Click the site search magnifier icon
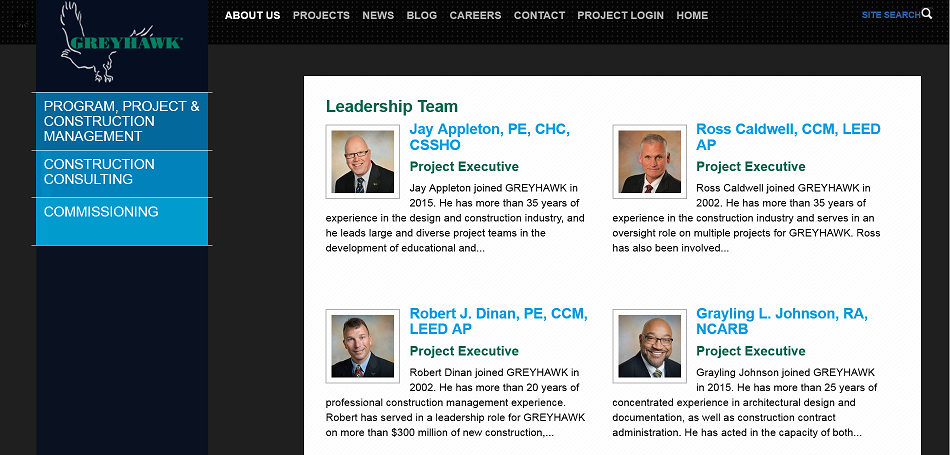 927,13
